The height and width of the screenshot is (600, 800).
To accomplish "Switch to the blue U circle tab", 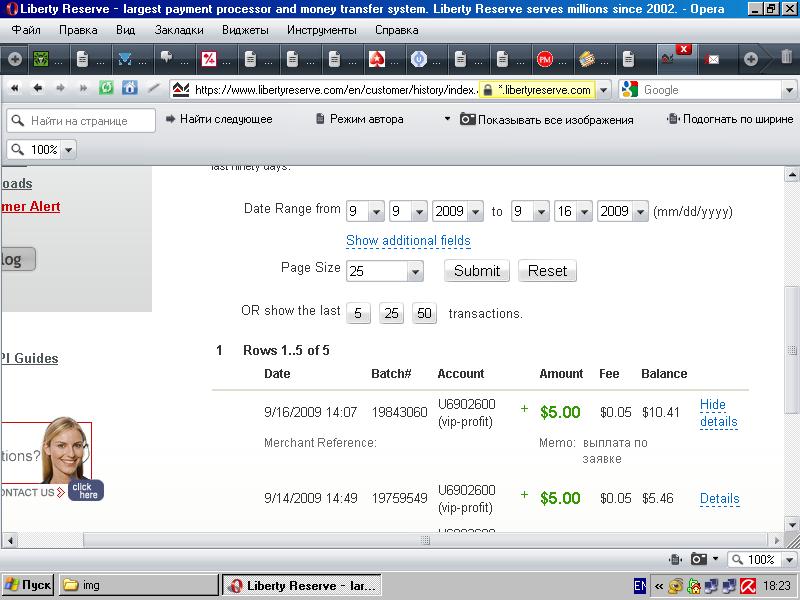I will 418,59.
